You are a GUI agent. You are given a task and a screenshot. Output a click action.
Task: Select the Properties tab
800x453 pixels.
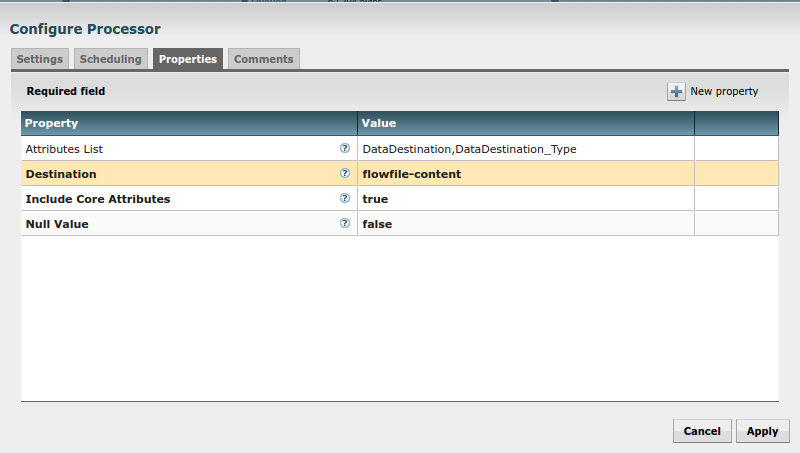click(x=188, y=59)
